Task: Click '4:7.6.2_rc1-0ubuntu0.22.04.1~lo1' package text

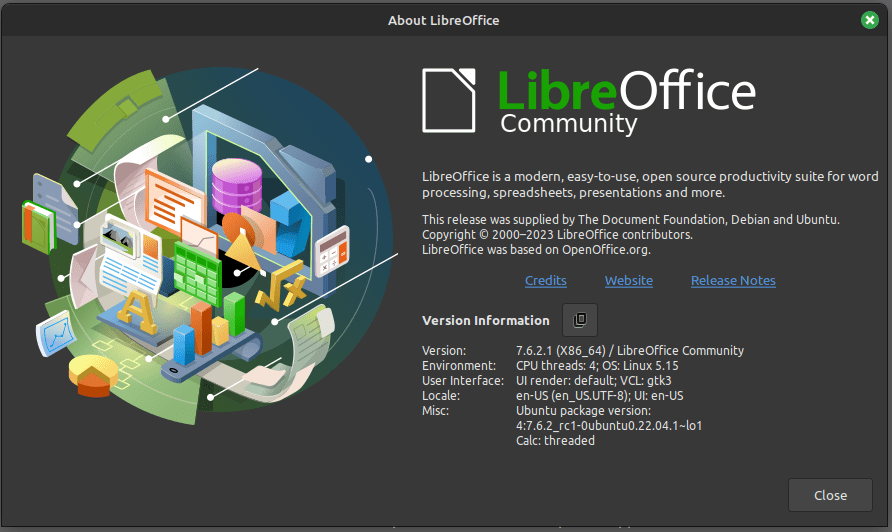Action: tap(609, 426)
